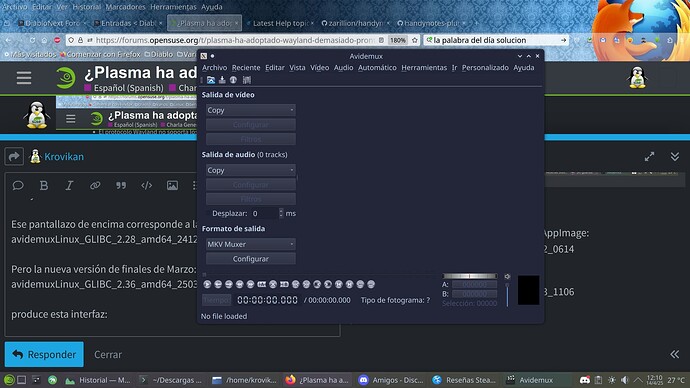This screenshot has height=388, width=690.
Task: Click the taskbar volume icon
Action: coord(624,380)
